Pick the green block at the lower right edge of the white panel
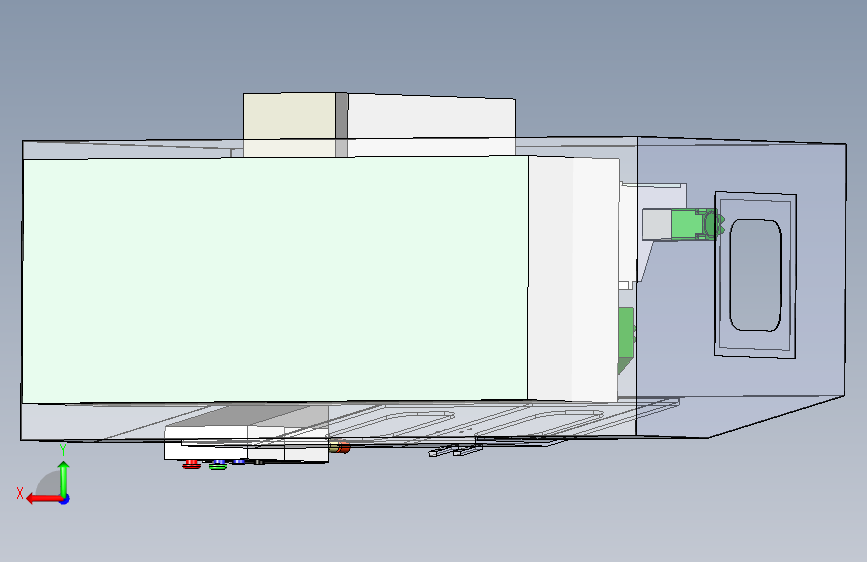Screen dimensions: 867x562 click(626, 340)
